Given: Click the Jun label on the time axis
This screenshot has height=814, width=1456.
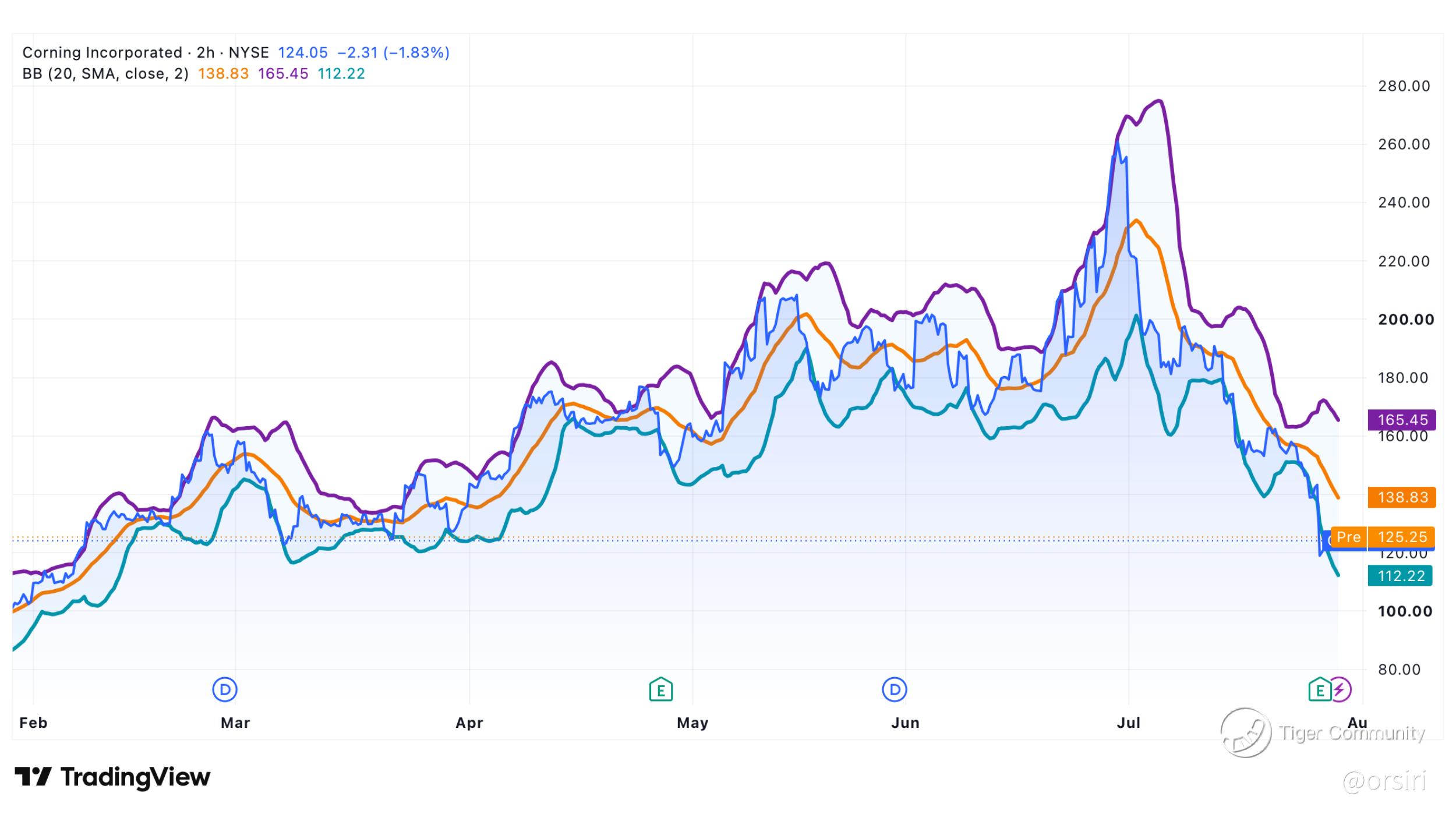Looking at the screenshot, I should [906, 723].
